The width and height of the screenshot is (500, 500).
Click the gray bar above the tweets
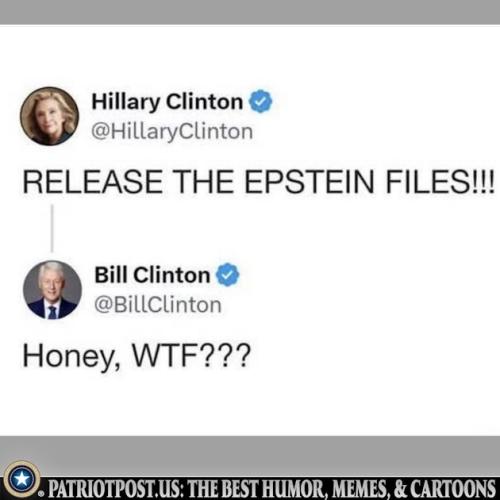[x=250, y=12]
